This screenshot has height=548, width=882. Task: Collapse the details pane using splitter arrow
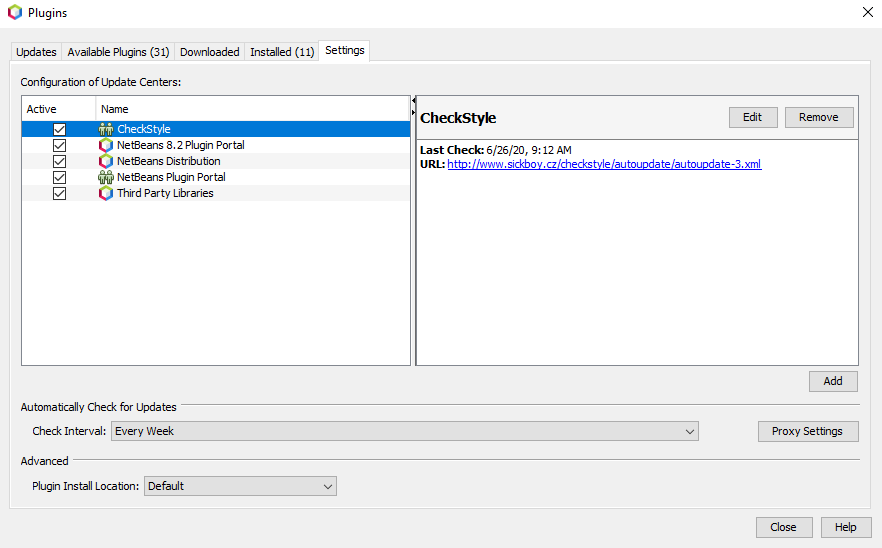point(413,113)
